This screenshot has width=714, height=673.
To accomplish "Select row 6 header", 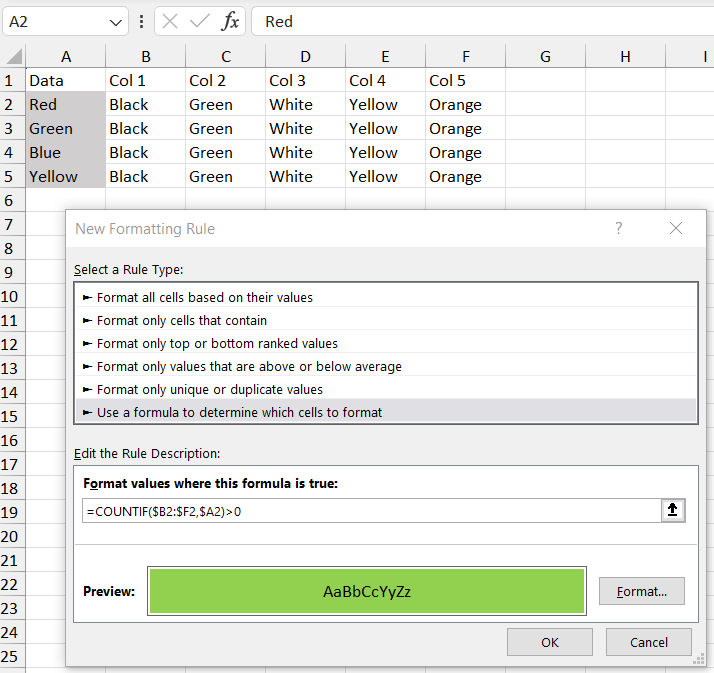I will coord(13,200).
